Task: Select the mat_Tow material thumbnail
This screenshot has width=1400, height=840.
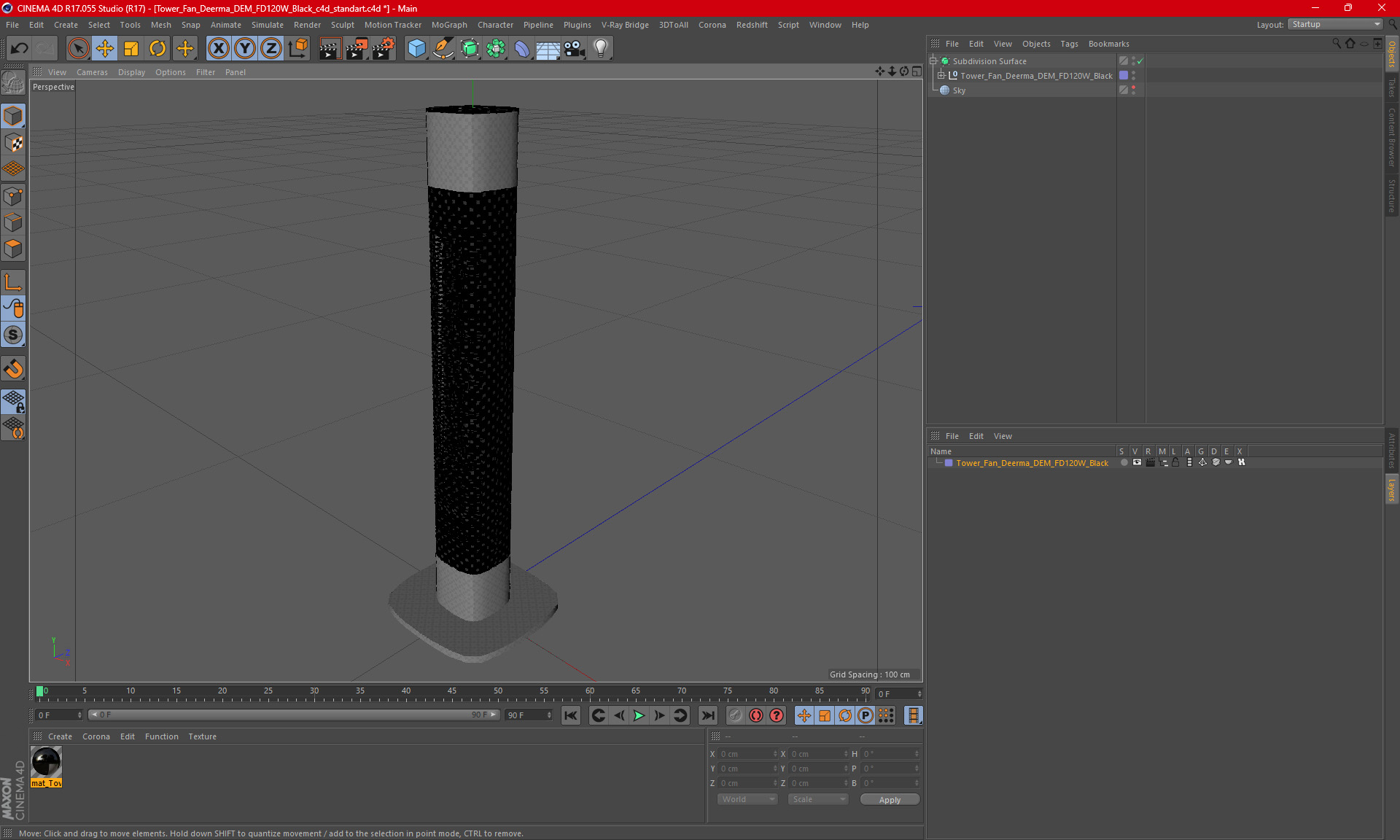Action: coord(47,763)
